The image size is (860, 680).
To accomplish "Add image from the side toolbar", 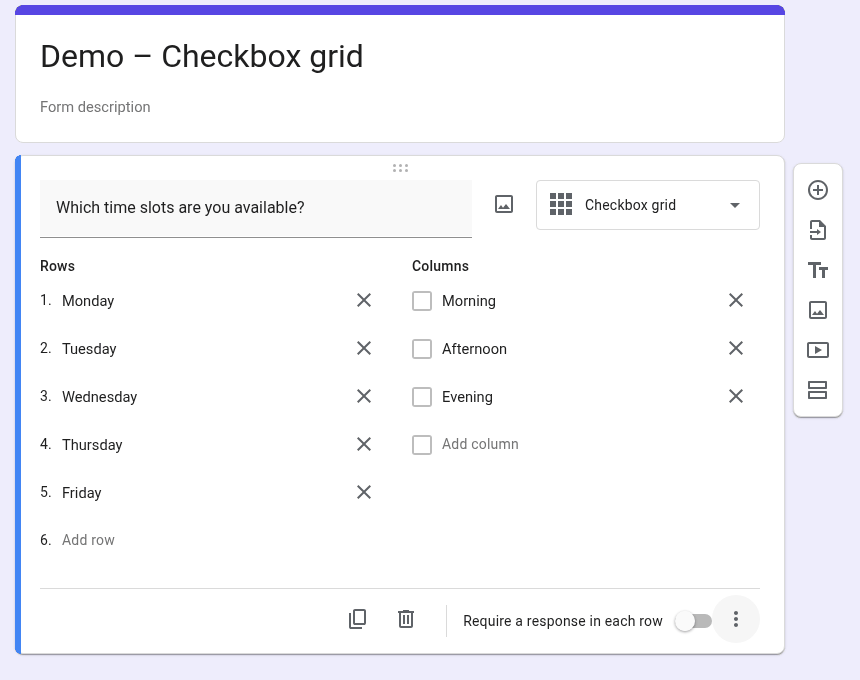I will coord(818,310).
